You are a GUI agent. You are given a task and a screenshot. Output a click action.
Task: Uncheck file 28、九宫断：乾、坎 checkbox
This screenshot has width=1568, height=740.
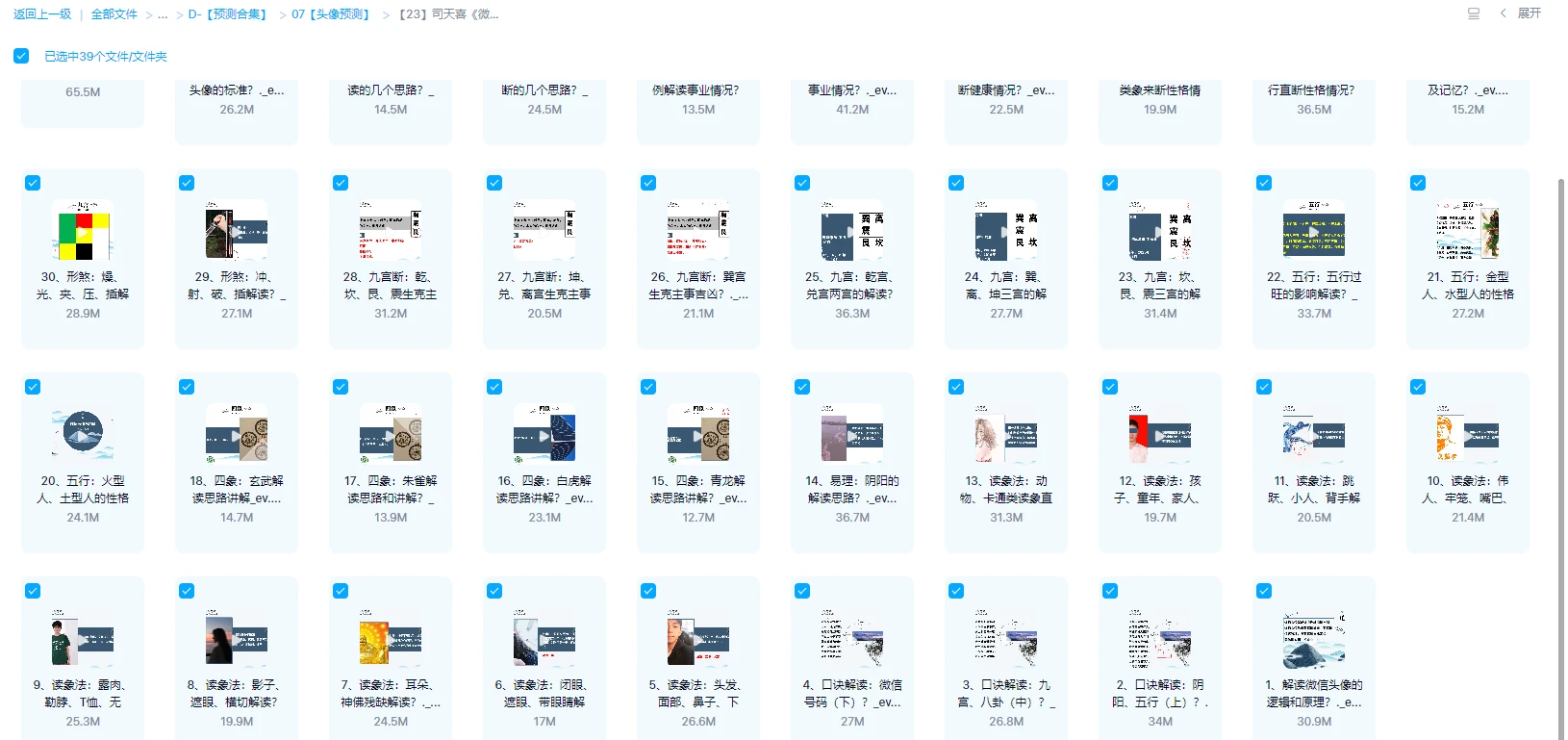pyautogui.click(x=341, y=183)
